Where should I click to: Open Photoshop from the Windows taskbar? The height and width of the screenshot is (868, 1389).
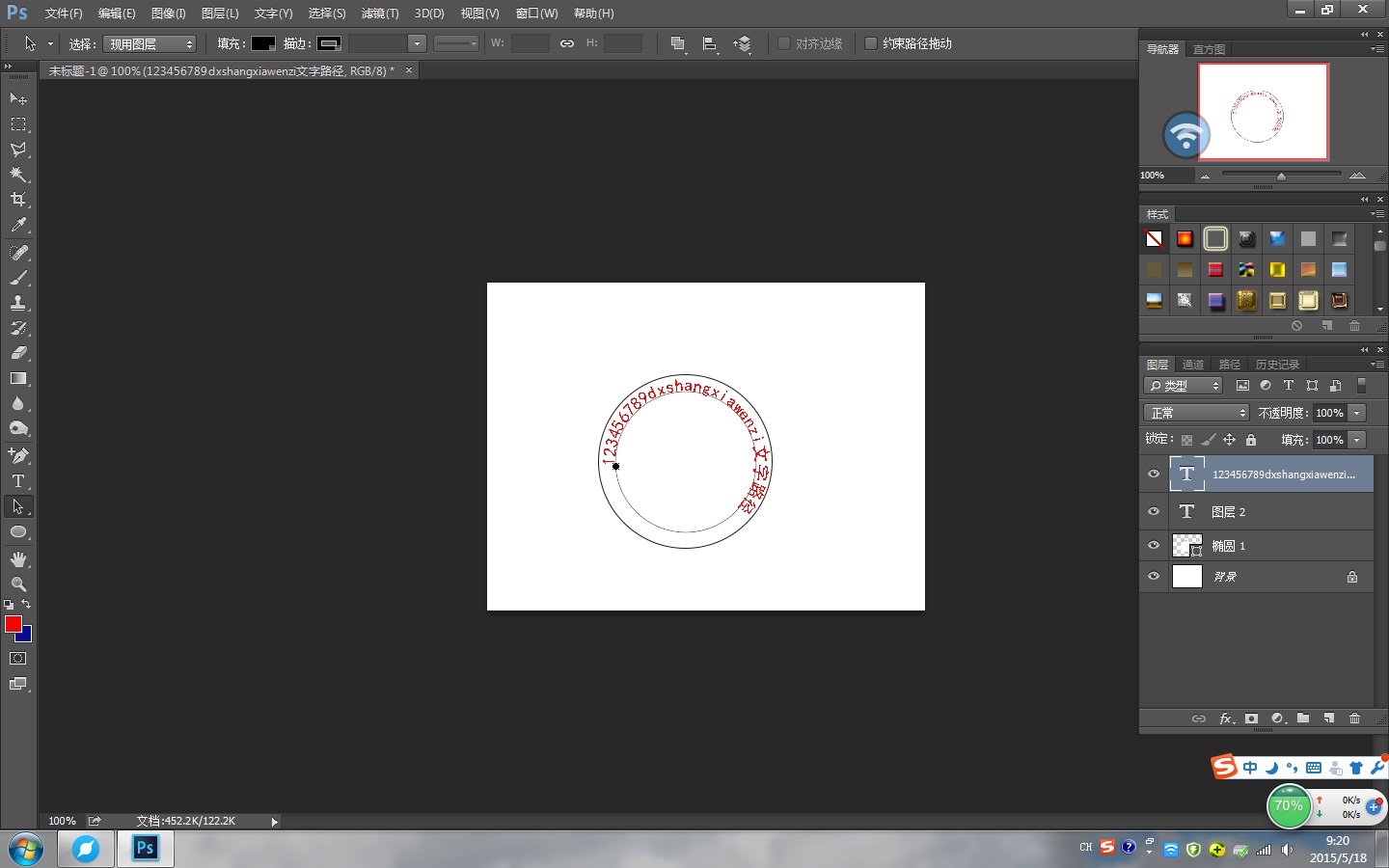coord(145,849)
